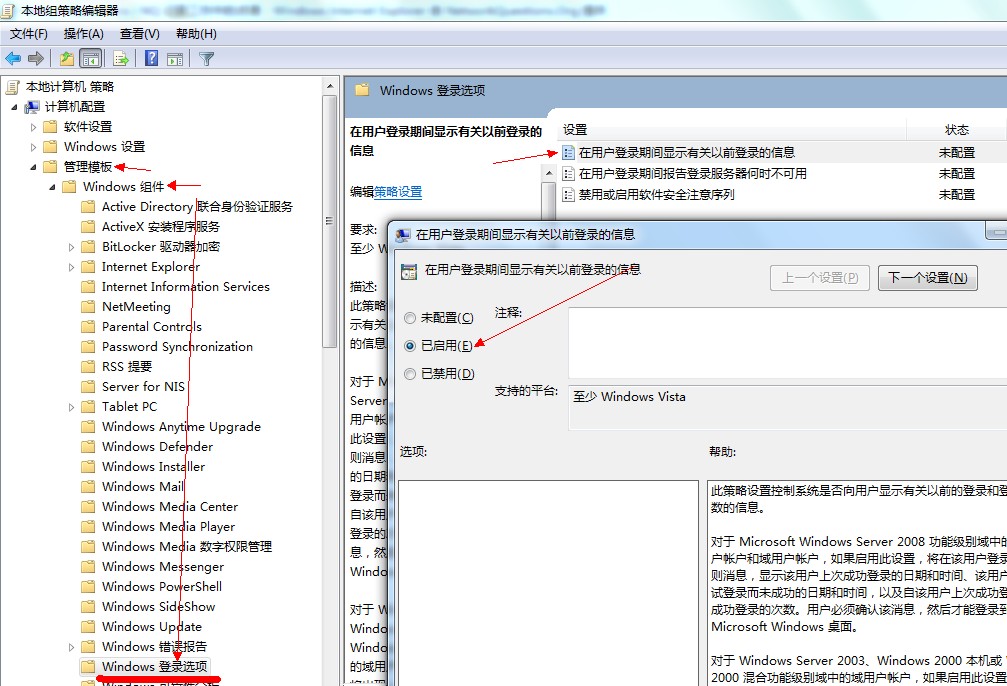The image size is (1007, 686).
Task: Click the policy icon beside 在用户登录期间显示有关以前登录的信息 in list
Action: click(x=568, y=152)
